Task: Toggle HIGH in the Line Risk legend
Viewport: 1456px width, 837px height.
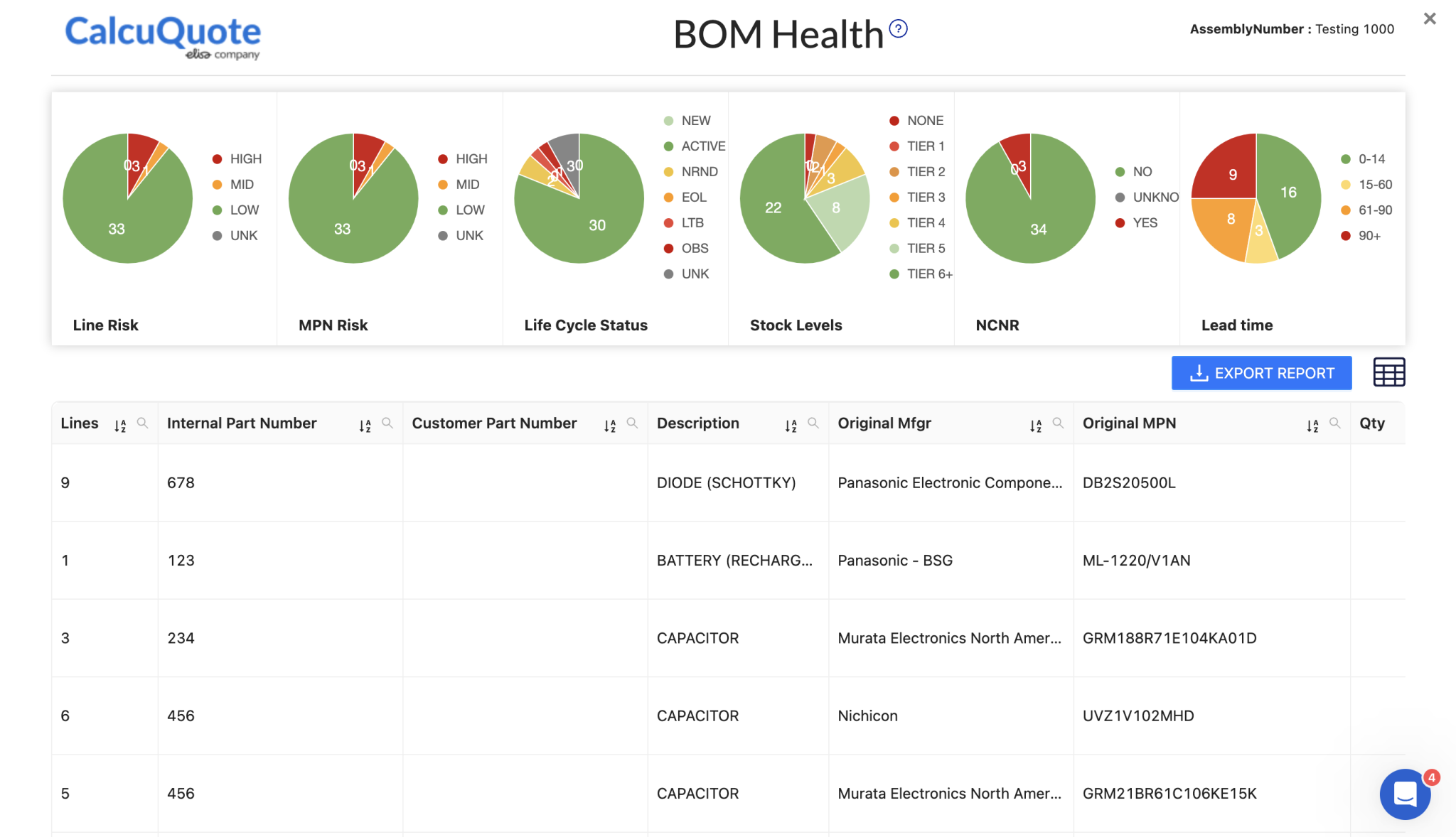Action: (x=237, y=158)
